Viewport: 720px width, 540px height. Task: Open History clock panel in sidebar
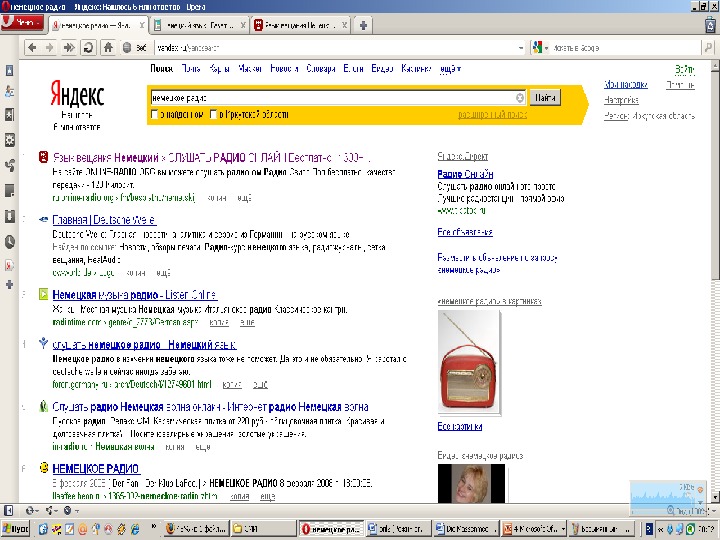9,242
